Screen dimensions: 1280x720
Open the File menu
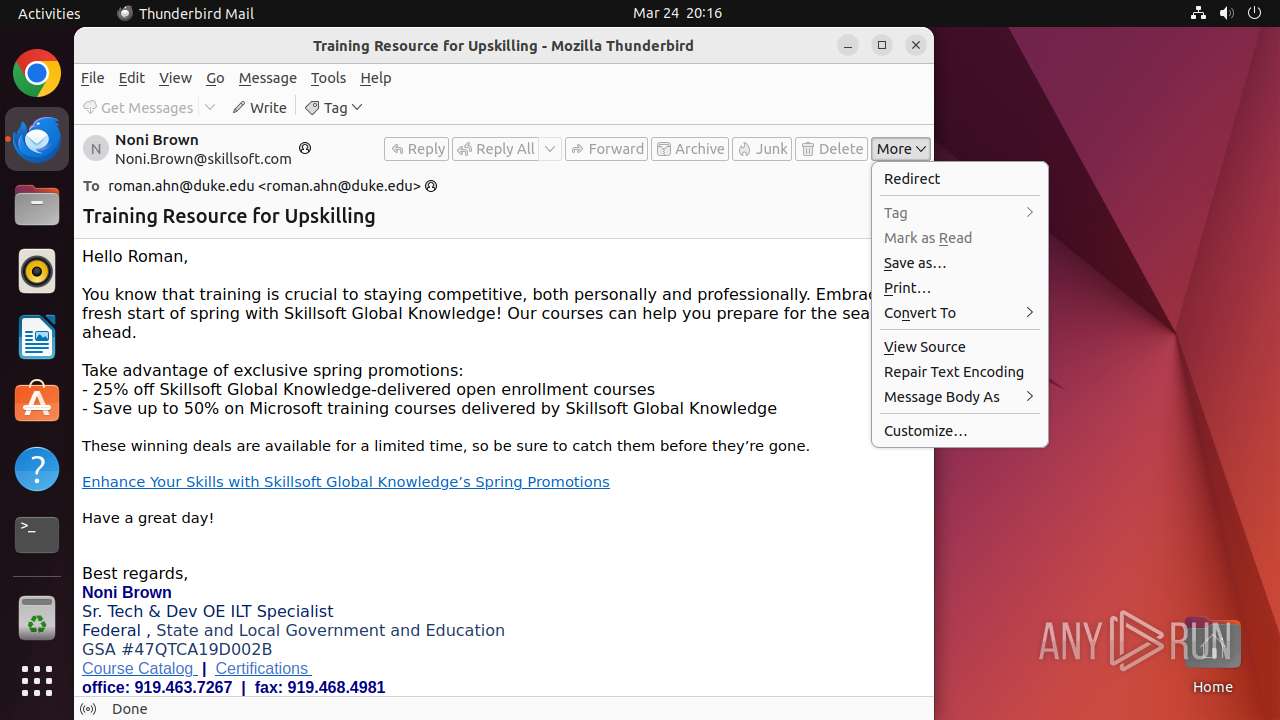(92, 78)
